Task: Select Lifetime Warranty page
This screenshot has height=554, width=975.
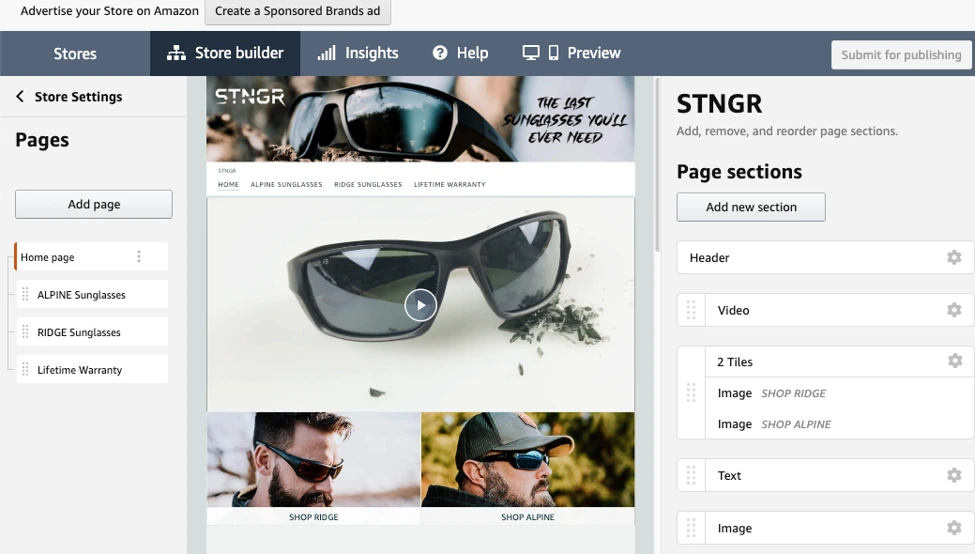Action: pyautogui.click(x=92, y=369)
